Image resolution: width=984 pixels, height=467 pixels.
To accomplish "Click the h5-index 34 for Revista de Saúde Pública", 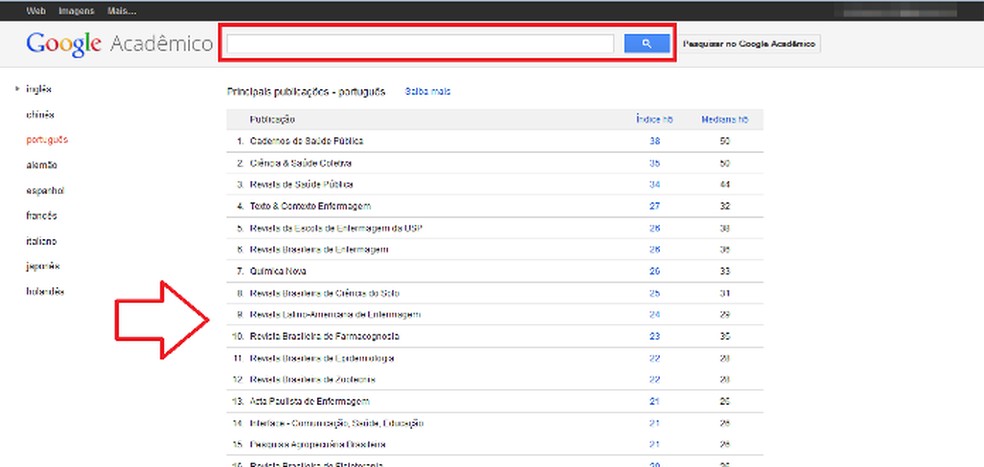I will click(655, 185).
